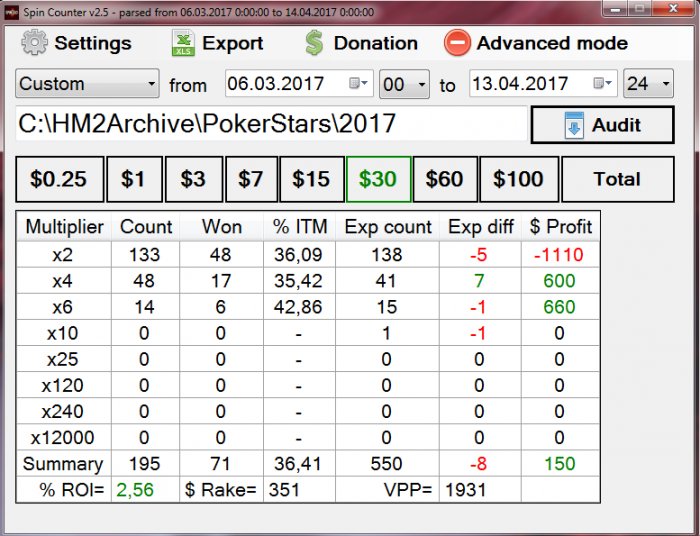
Task: Click the Settings label
Action: click(x=93, y=43)
